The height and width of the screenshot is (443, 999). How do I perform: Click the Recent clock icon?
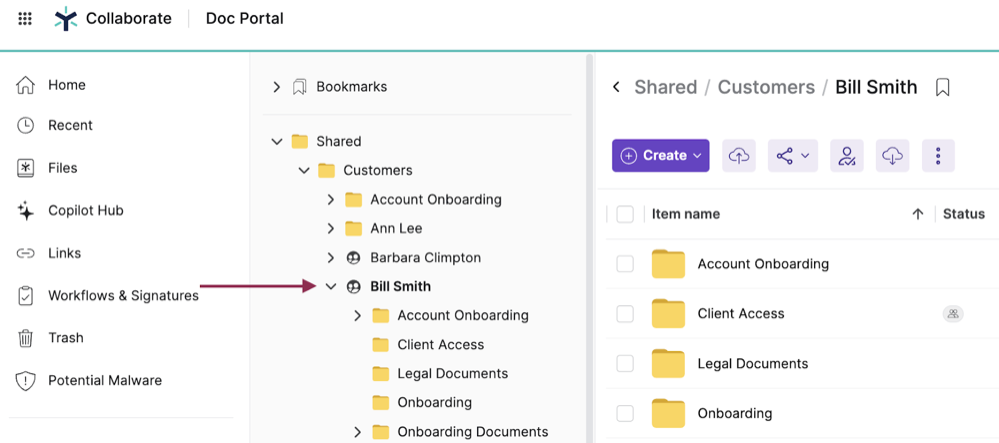tap(25, 126)
